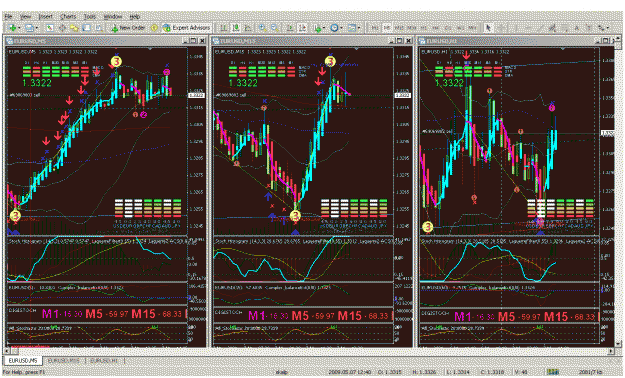
Task: Select the equidistant channel tool
Action: tap(552, 28)
